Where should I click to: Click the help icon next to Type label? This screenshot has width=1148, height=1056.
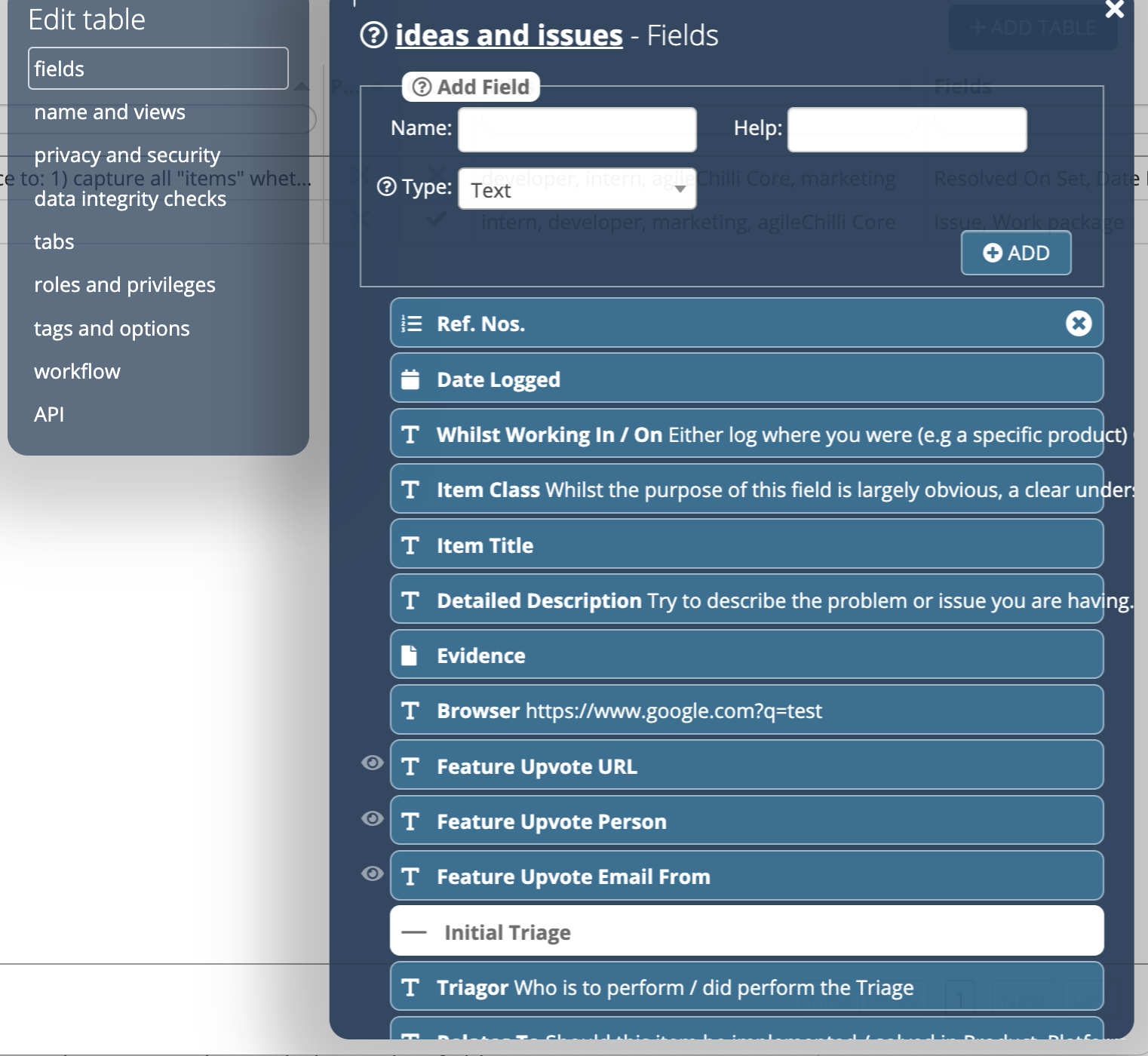pyautogui.click(x=386, y=186)
